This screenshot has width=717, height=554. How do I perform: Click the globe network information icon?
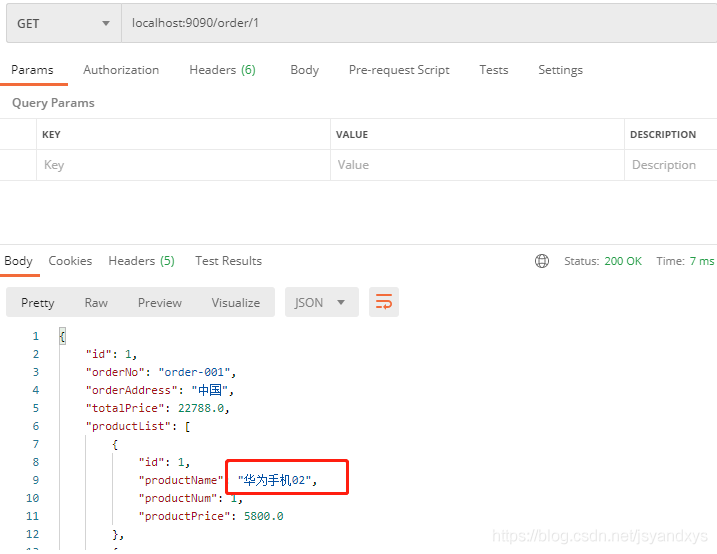pos(542,261)
